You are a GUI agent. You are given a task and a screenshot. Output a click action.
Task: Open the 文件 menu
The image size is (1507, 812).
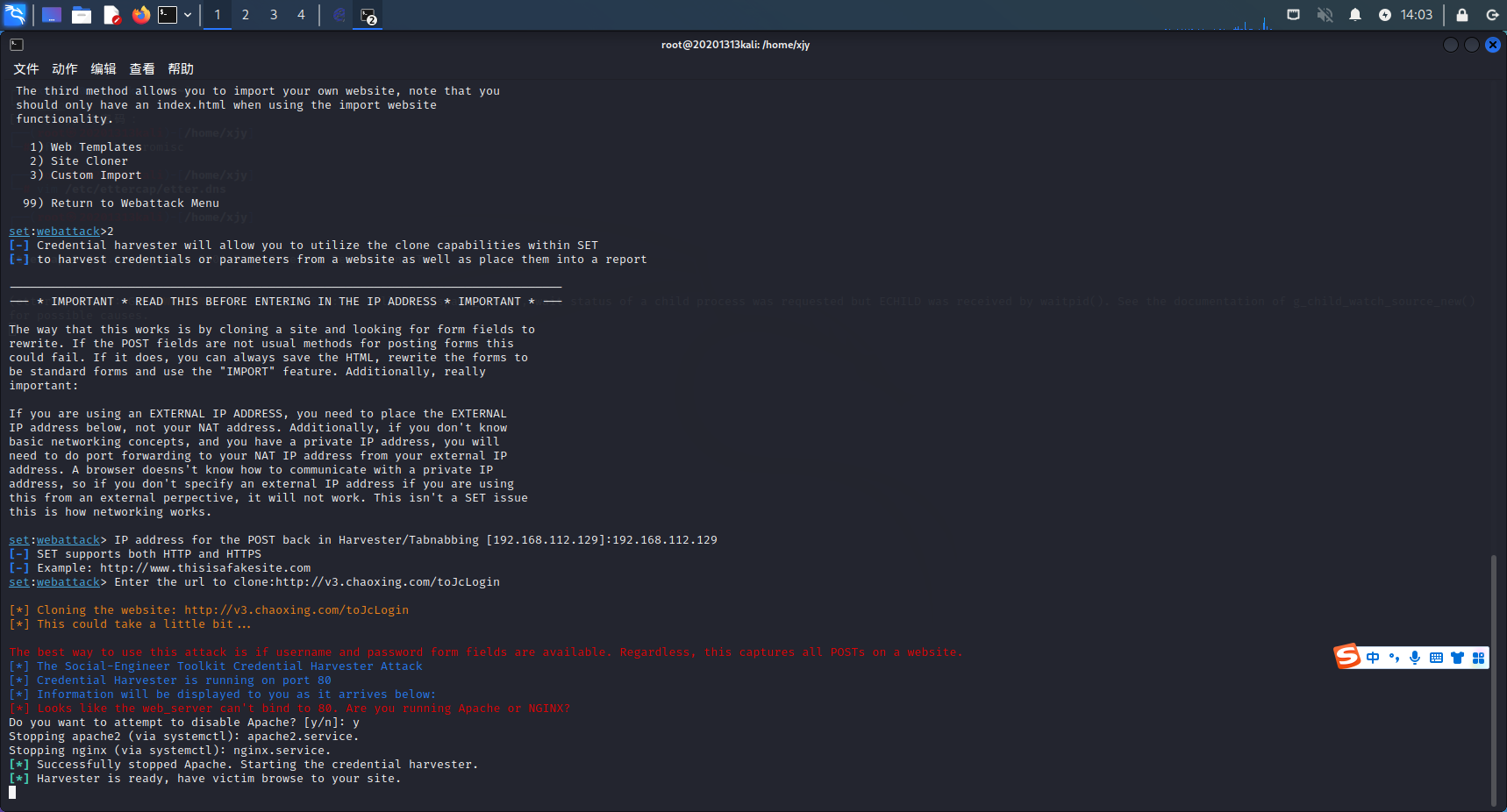coord(26,69)
